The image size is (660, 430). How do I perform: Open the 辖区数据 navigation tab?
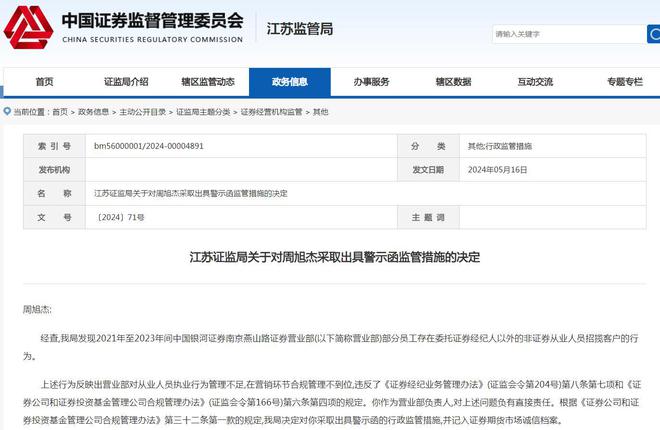click(x=453, y=82)
